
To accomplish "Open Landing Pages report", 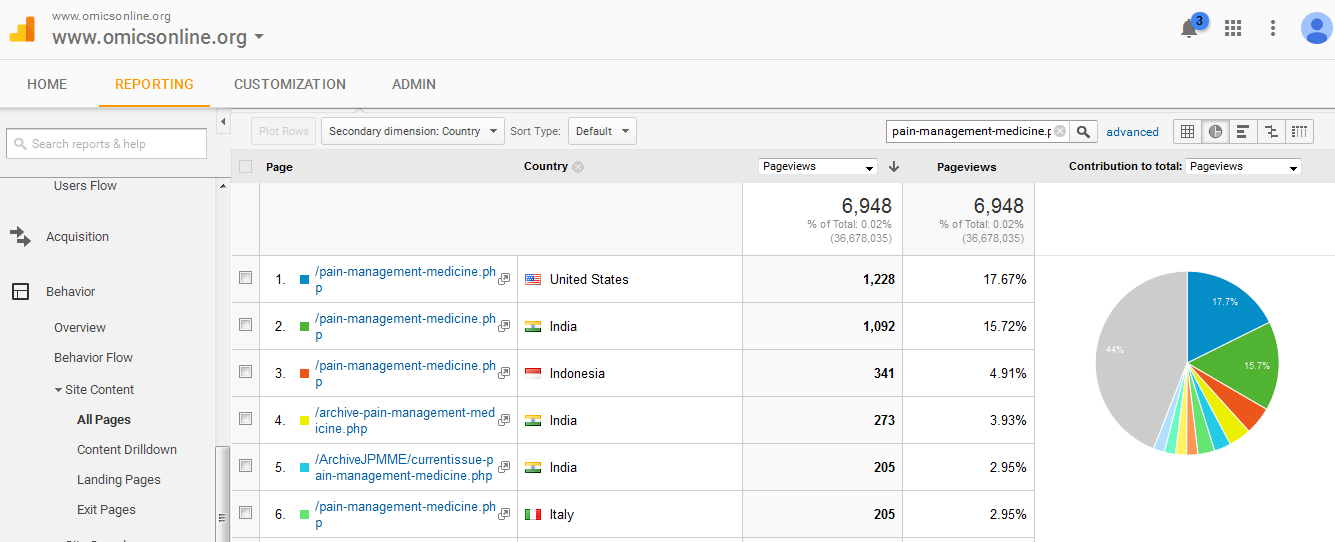I will (119, 480).
